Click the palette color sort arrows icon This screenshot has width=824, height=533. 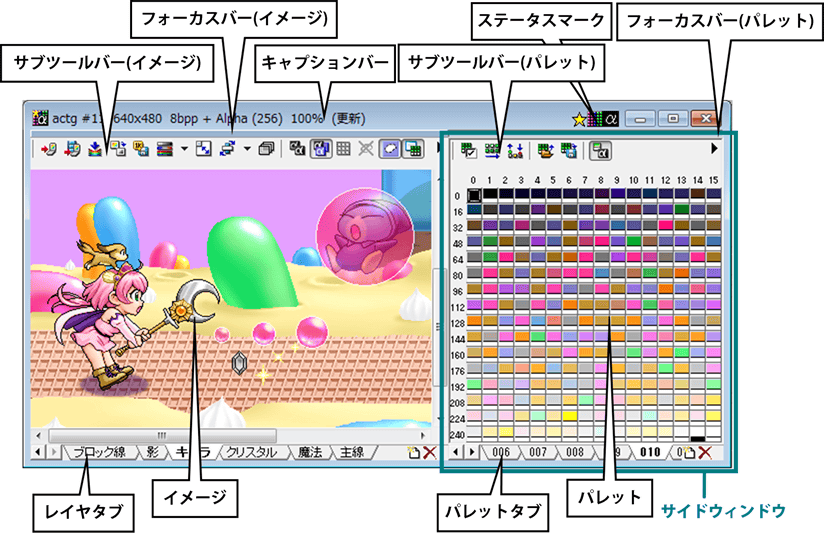pyautogui.click(x=516, y=151)
